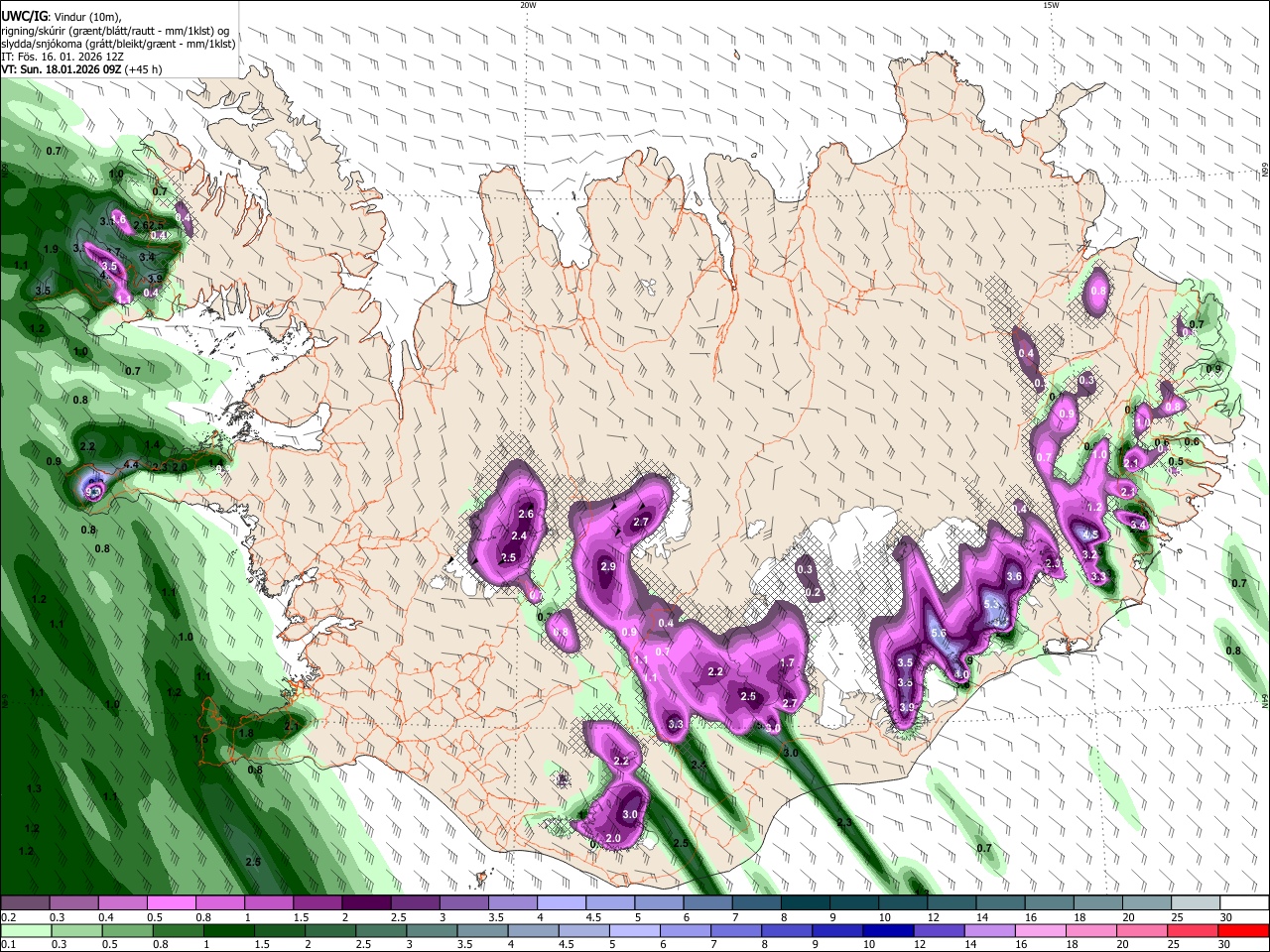Click the red 30 swatch in lower legend
Screen dimensions: 1270x952
coord(1242,931)
